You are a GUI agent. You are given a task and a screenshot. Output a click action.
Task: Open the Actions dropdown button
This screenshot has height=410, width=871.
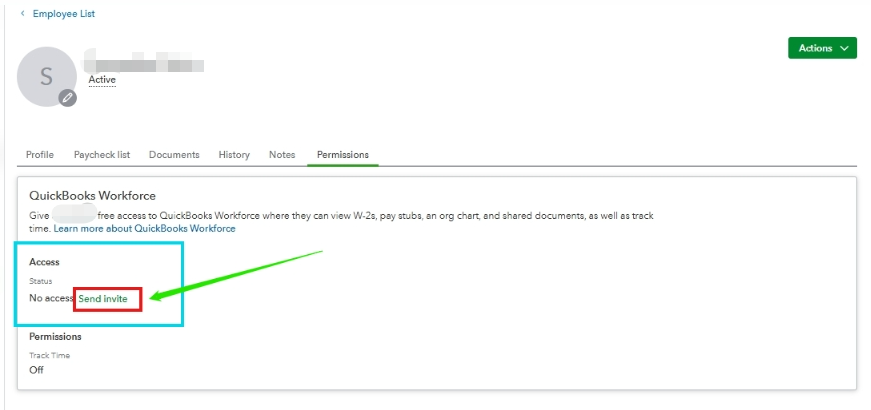click(822, 48)
